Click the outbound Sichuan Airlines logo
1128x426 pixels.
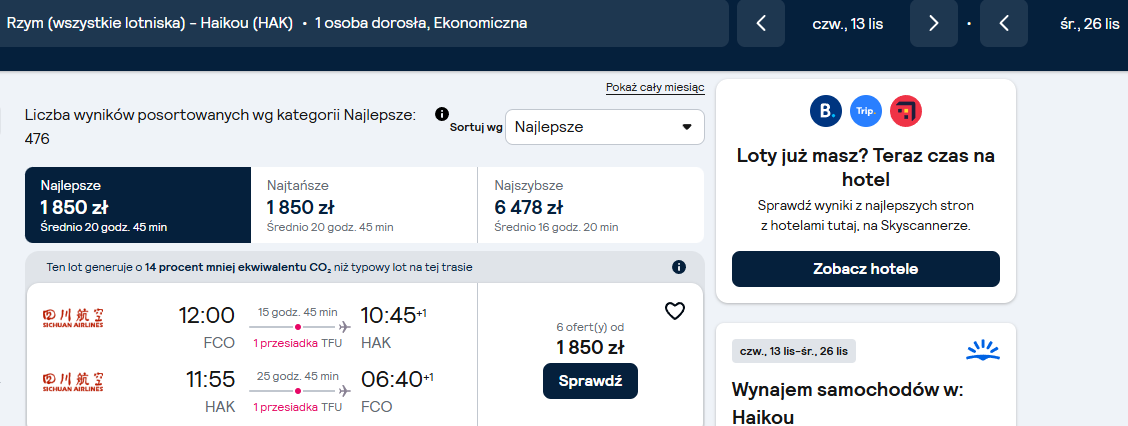(x=73, y=318)
